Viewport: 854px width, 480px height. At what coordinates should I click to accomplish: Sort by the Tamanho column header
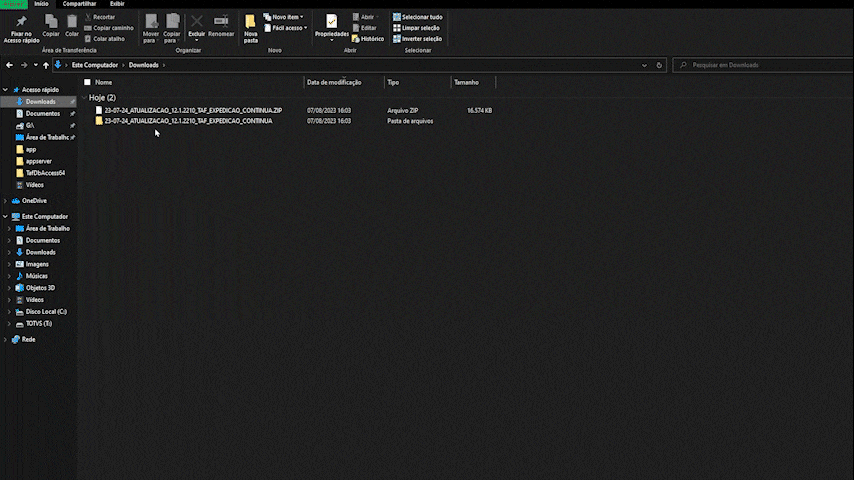point(467,82)
